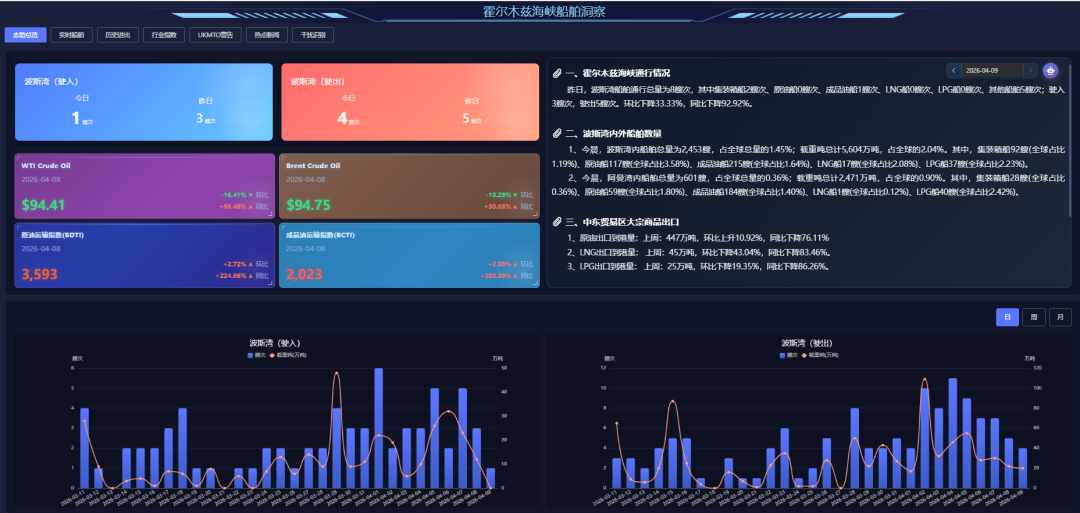
Task: Toggle 艘次 legend in 波斯湾 (驶出) chart
Action: coord(788,355)
